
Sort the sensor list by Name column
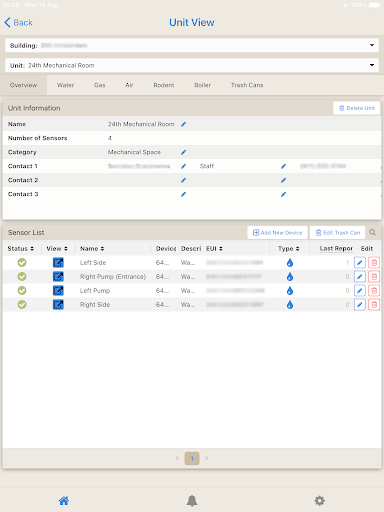(92, 249)
